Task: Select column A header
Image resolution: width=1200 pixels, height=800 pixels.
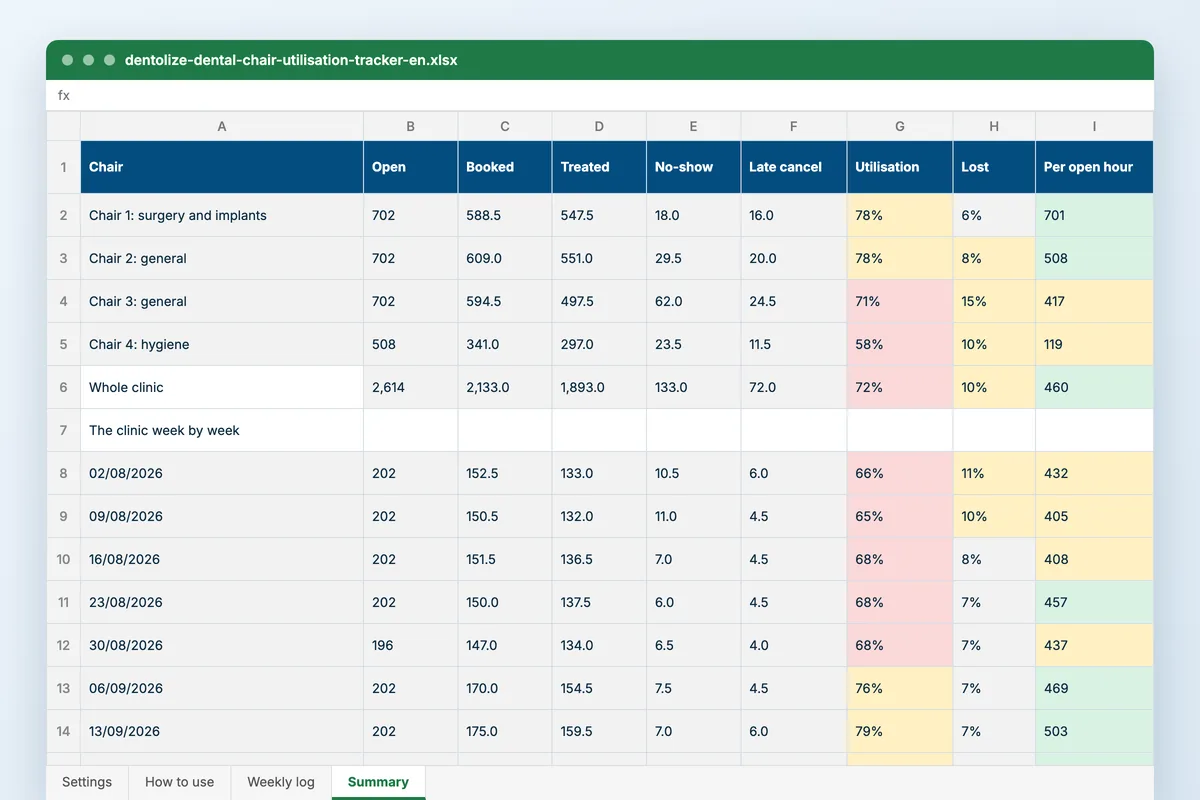Action: (x=222, y=126)
